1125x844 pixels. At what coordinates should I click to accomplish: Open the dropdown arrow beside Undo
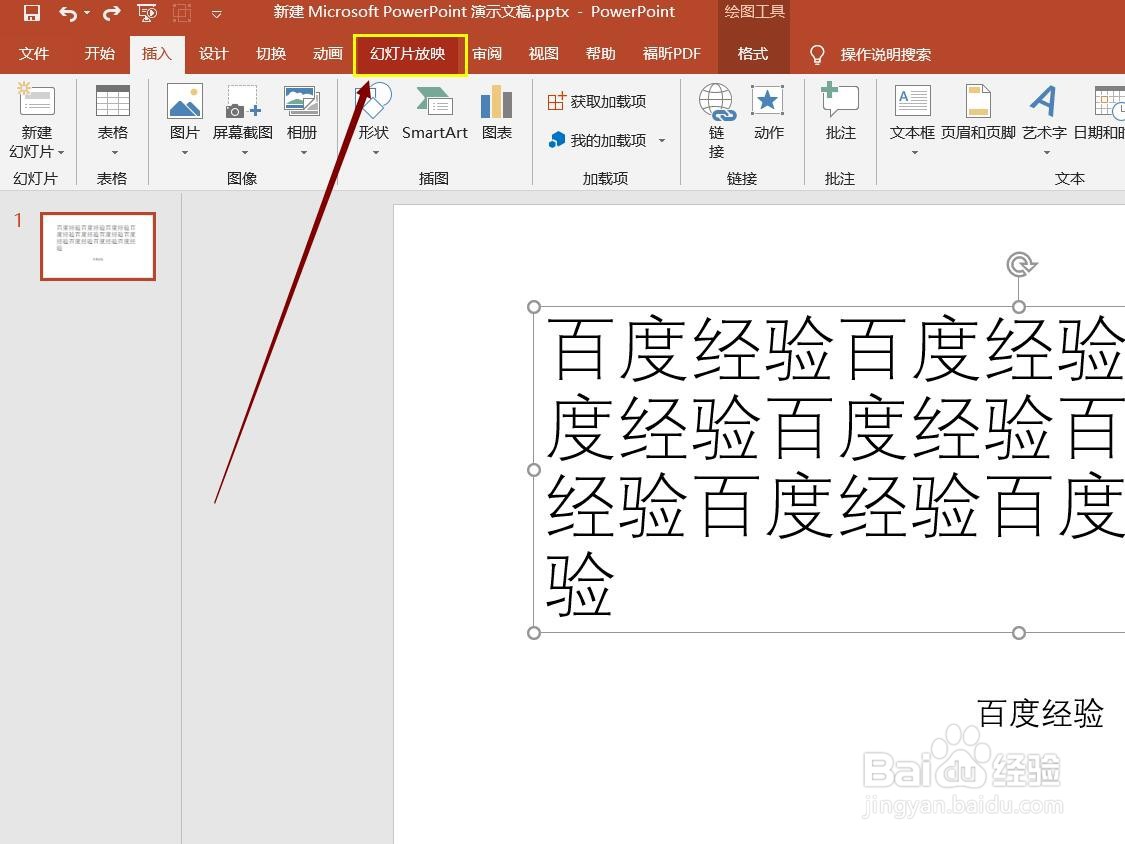click(x=87, y=13)
